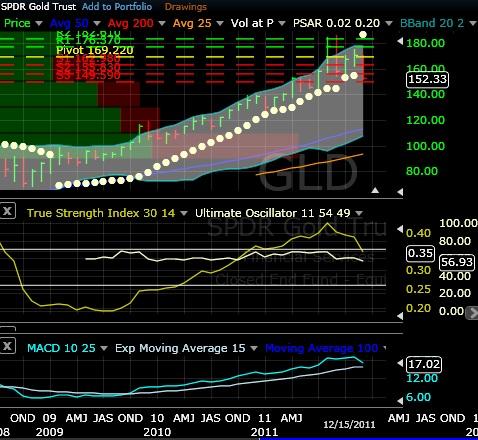The height and width of the screenshot is (440, 478).
Task: Expand the Avg 50 dropdown arrow
Action: pyautogui.click(x=97, y=23)
